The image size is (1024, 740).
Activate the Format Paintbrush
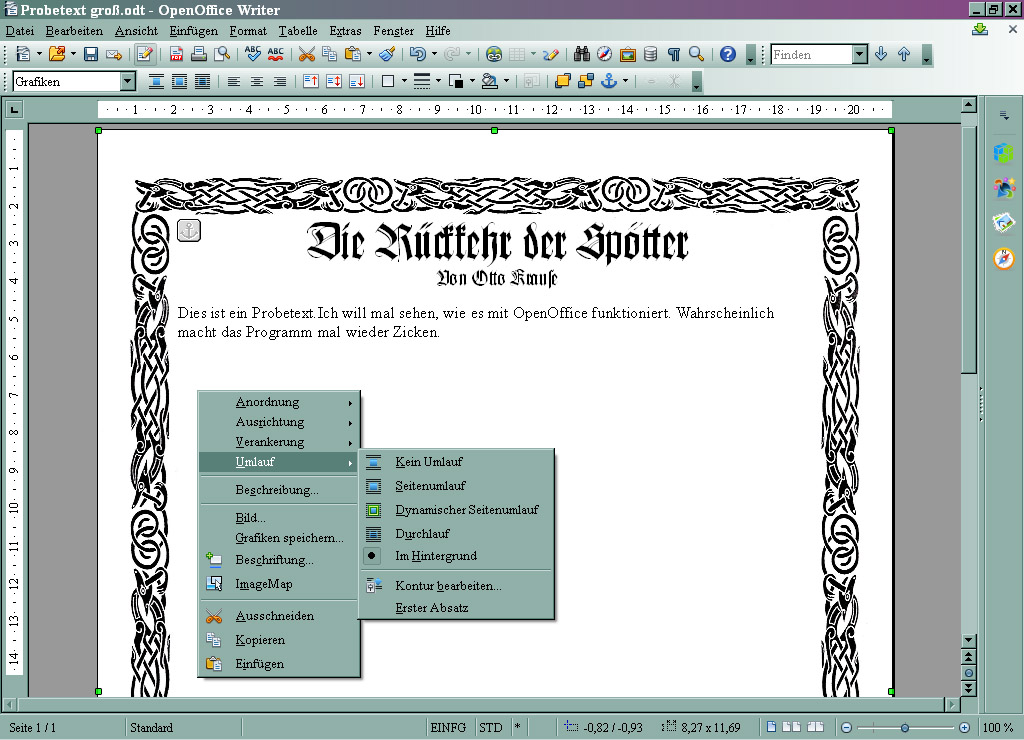pyautogui.click(x=388, y=55)
